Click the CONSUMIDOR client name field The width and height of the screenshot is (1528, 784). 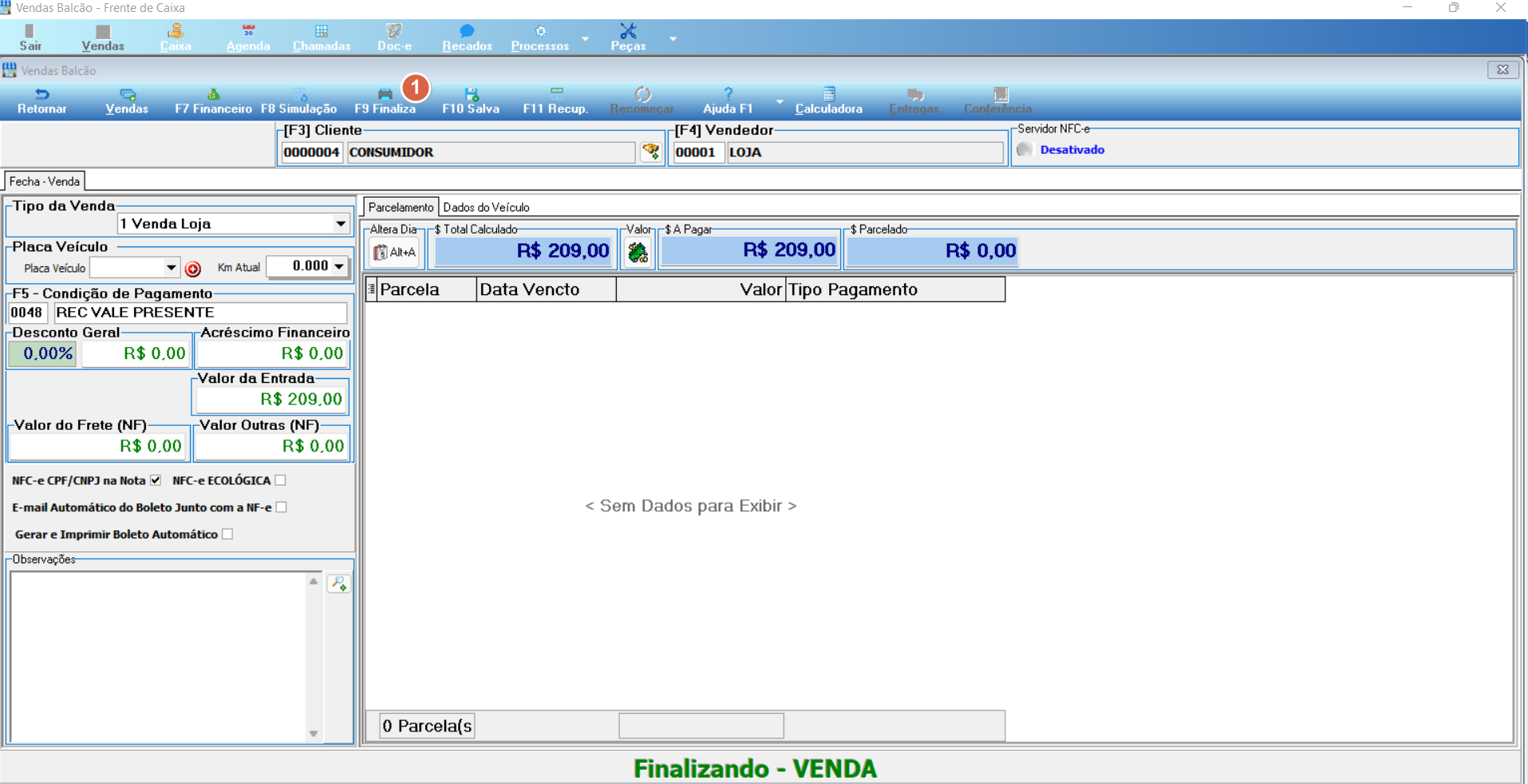[x=491, y=152]
